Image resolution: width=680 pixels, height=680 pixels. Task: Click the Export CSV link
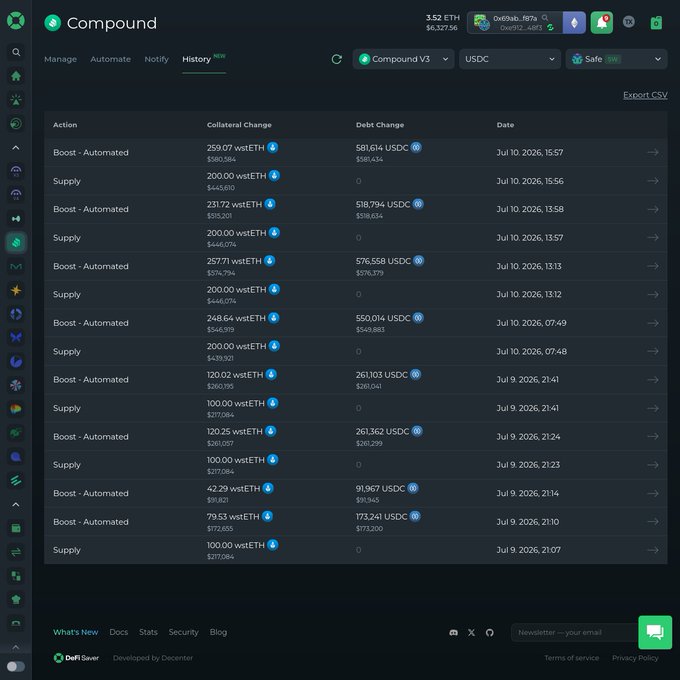(645, 95)
